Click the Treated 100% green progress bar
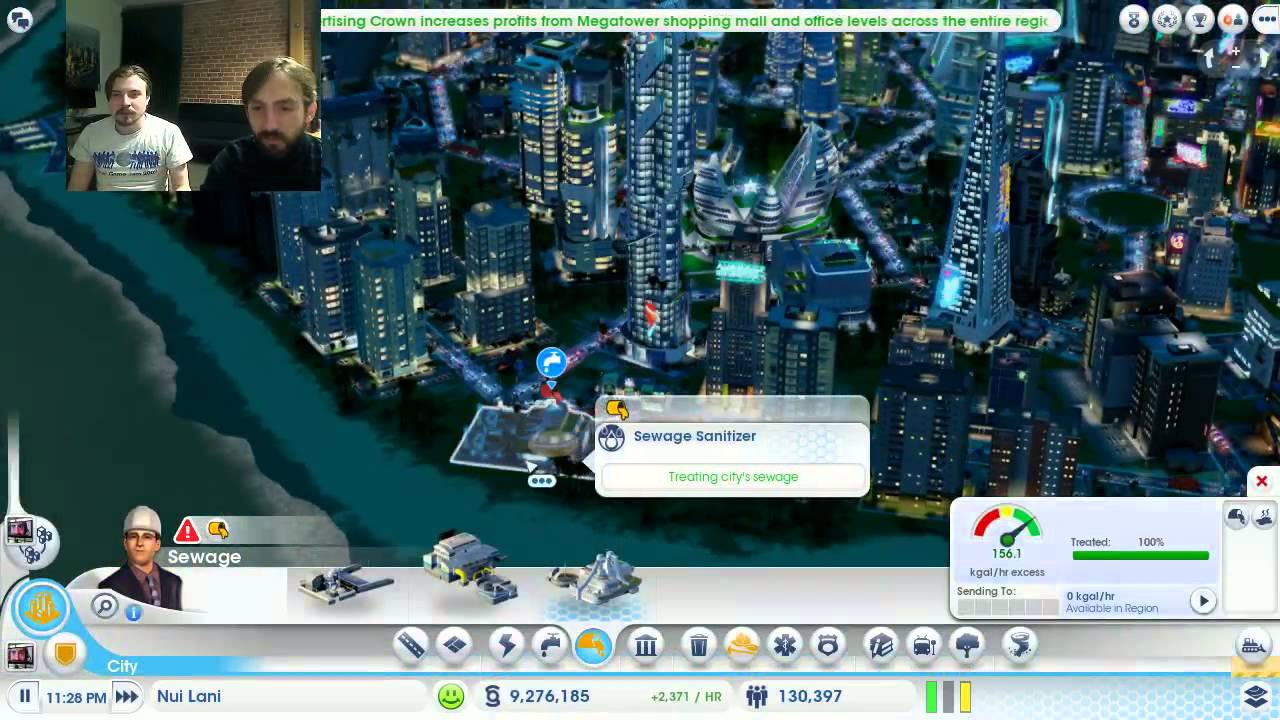Image resolution: width=1280 pixels, height=720 pixels. [x=1140, y=555]
